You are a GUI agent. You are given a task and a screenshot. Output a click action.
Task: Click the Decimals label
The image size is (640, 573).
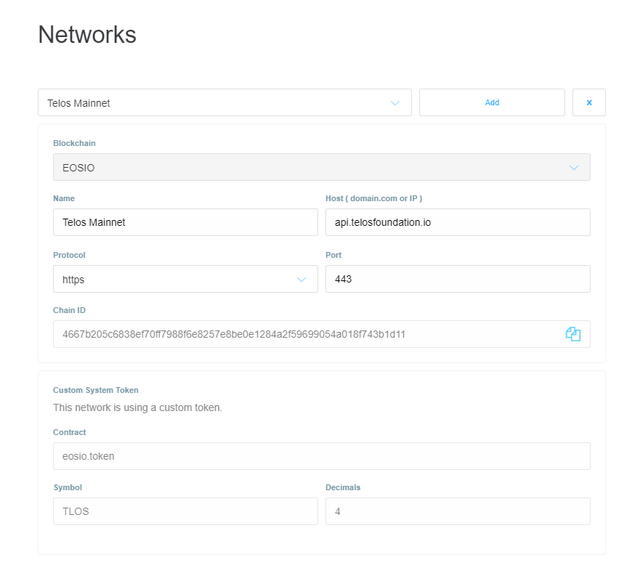click(343, 487)
